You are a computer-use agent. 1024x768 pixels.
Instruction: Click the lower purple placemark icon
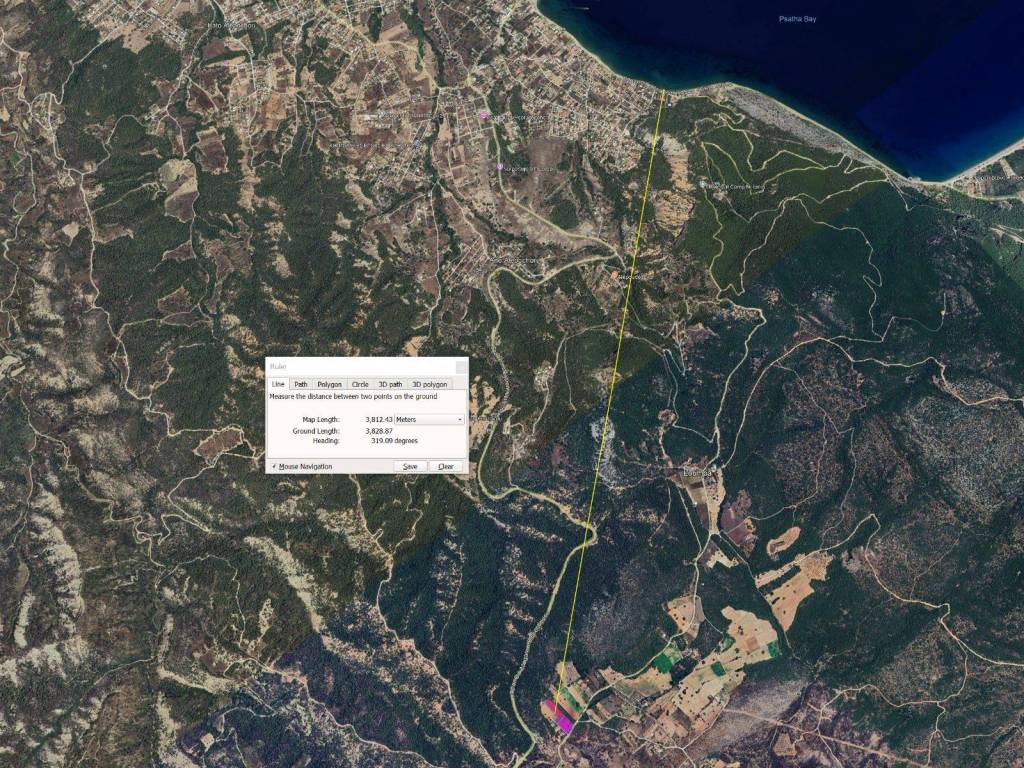tap(500, 166)
